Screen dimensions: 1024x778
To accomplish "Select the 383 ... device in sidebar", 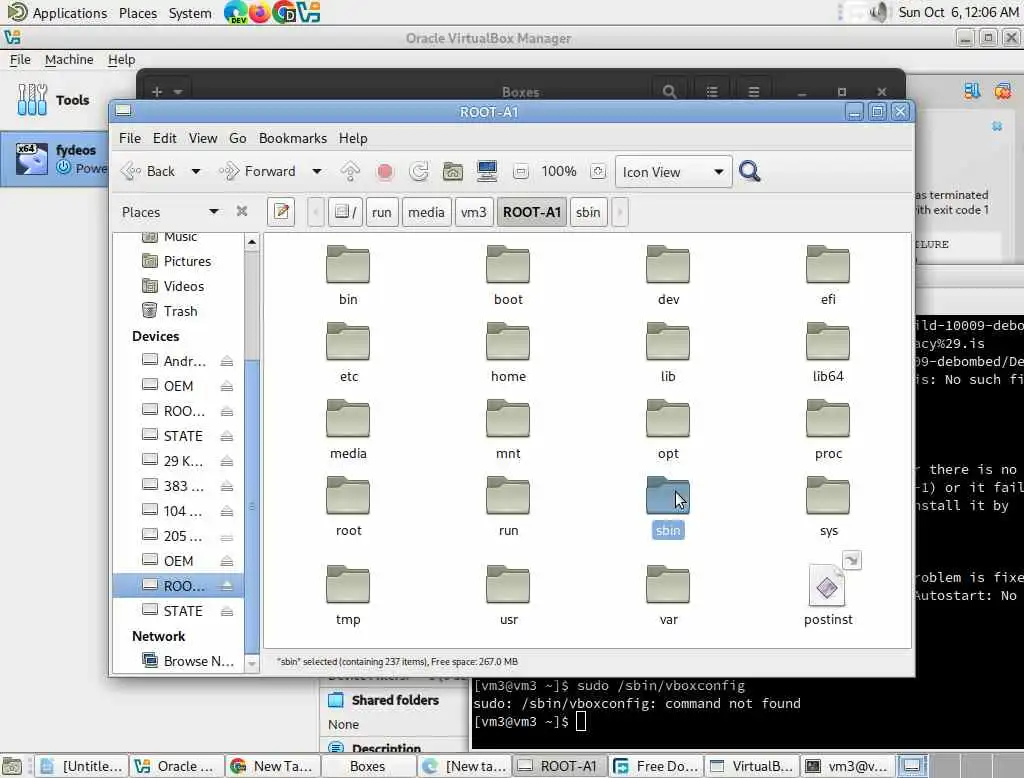I will [x=184, y=486].
